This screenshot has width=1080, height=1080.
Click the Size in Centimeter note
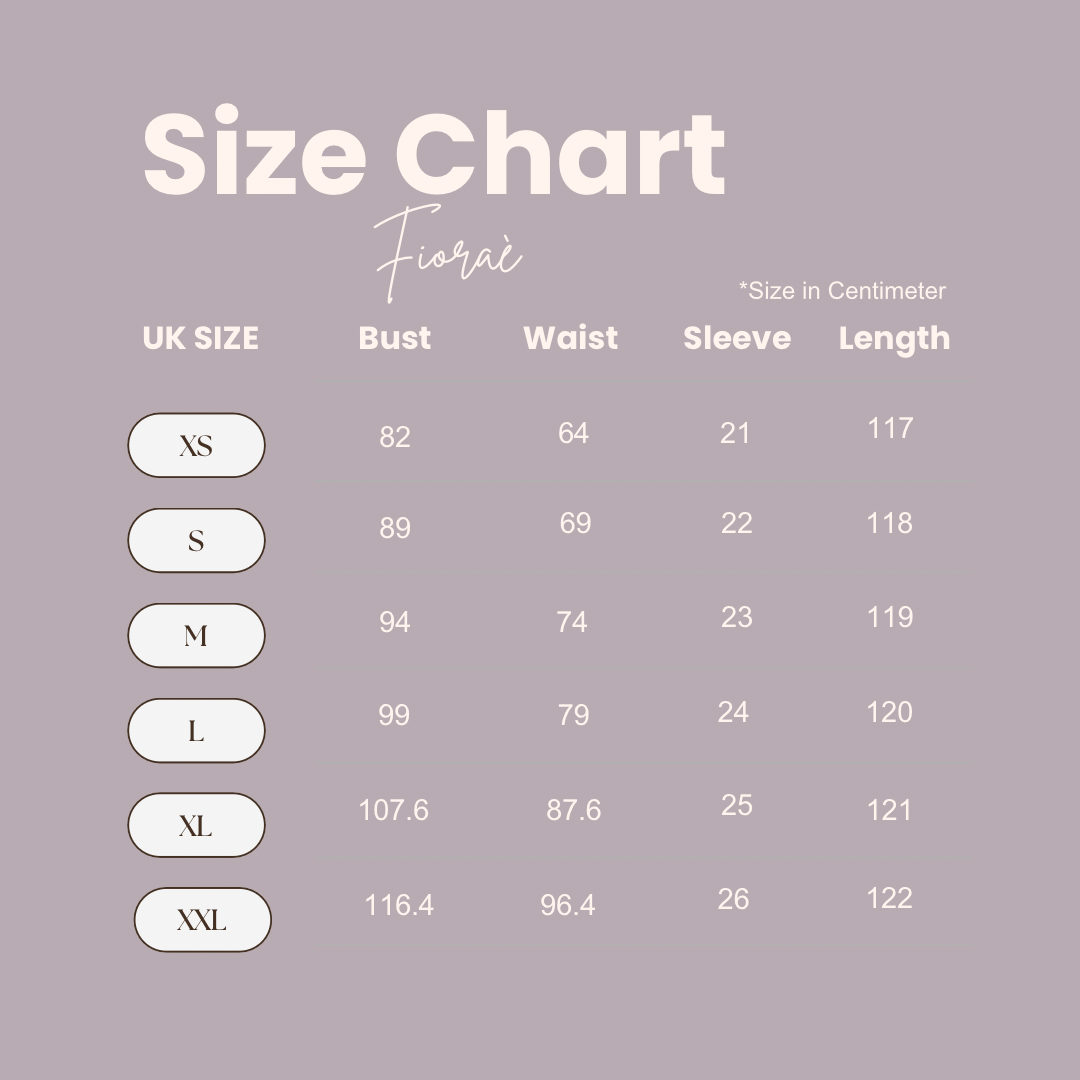click(x=842, y=291)
